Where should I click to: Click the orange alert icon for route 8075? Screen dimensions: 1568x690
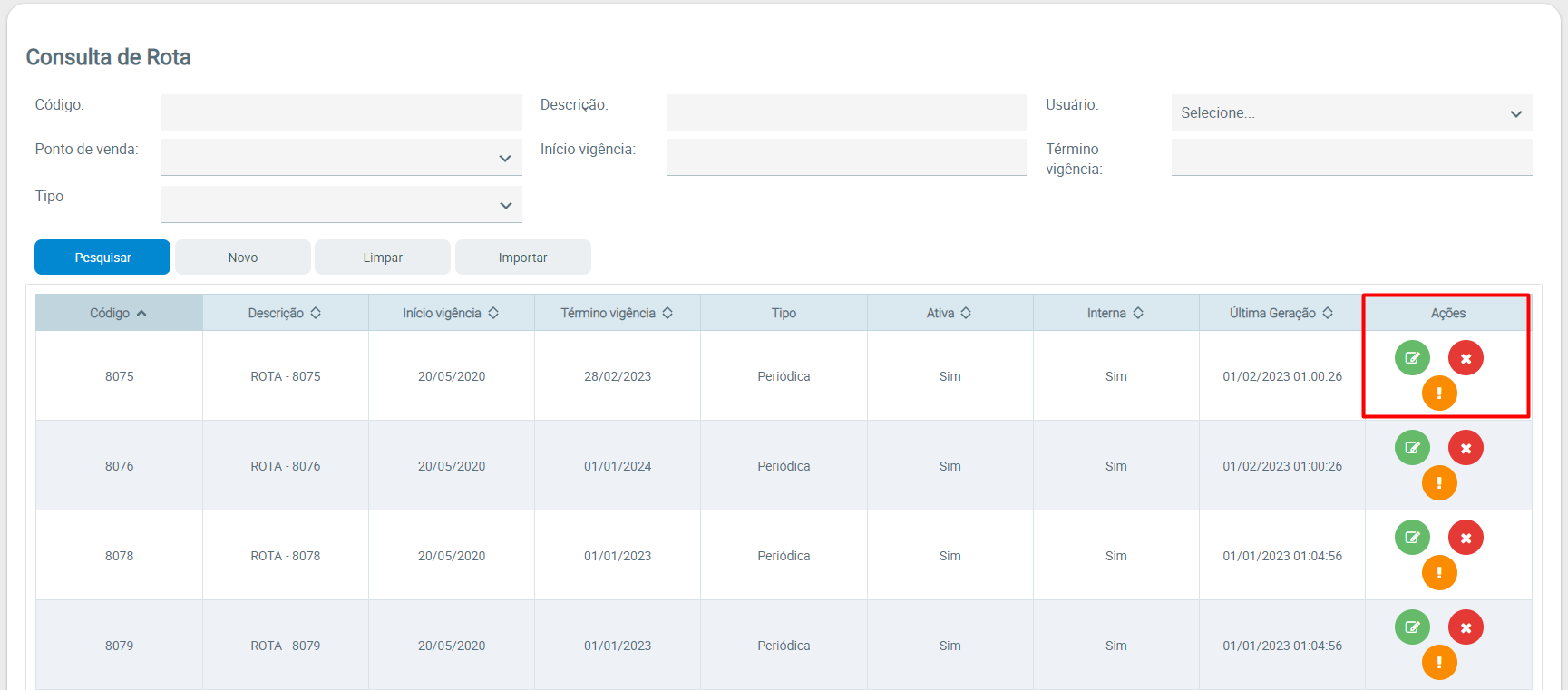point(1439,394)
